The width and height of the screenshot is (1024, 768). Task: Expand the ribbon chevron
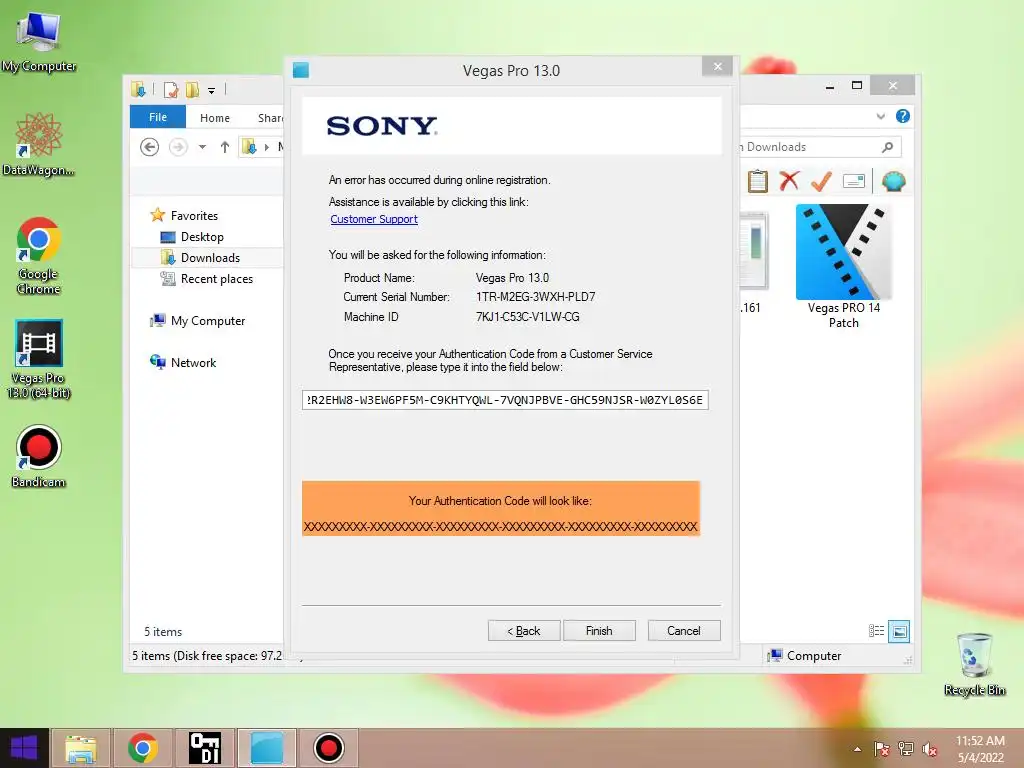click(881, 116)
